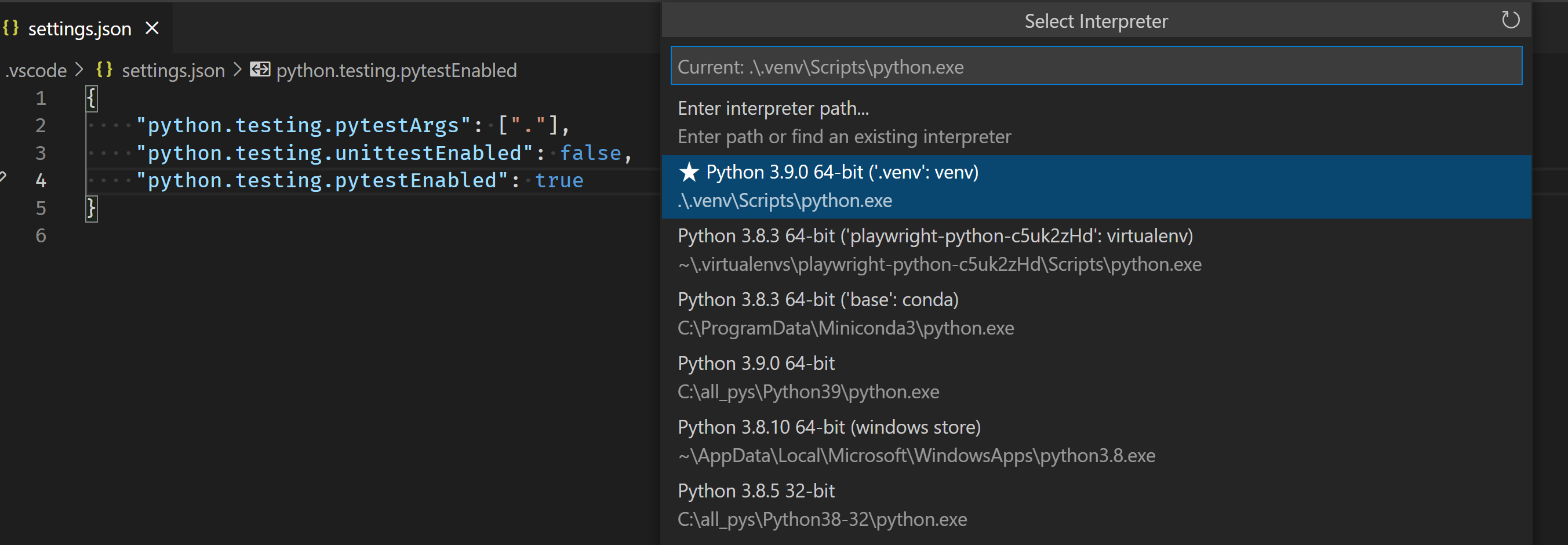The width and height of the screenshot is (1568, 545).
Task: Click the true value of pytestEnabled
Action: pos(559,180)
